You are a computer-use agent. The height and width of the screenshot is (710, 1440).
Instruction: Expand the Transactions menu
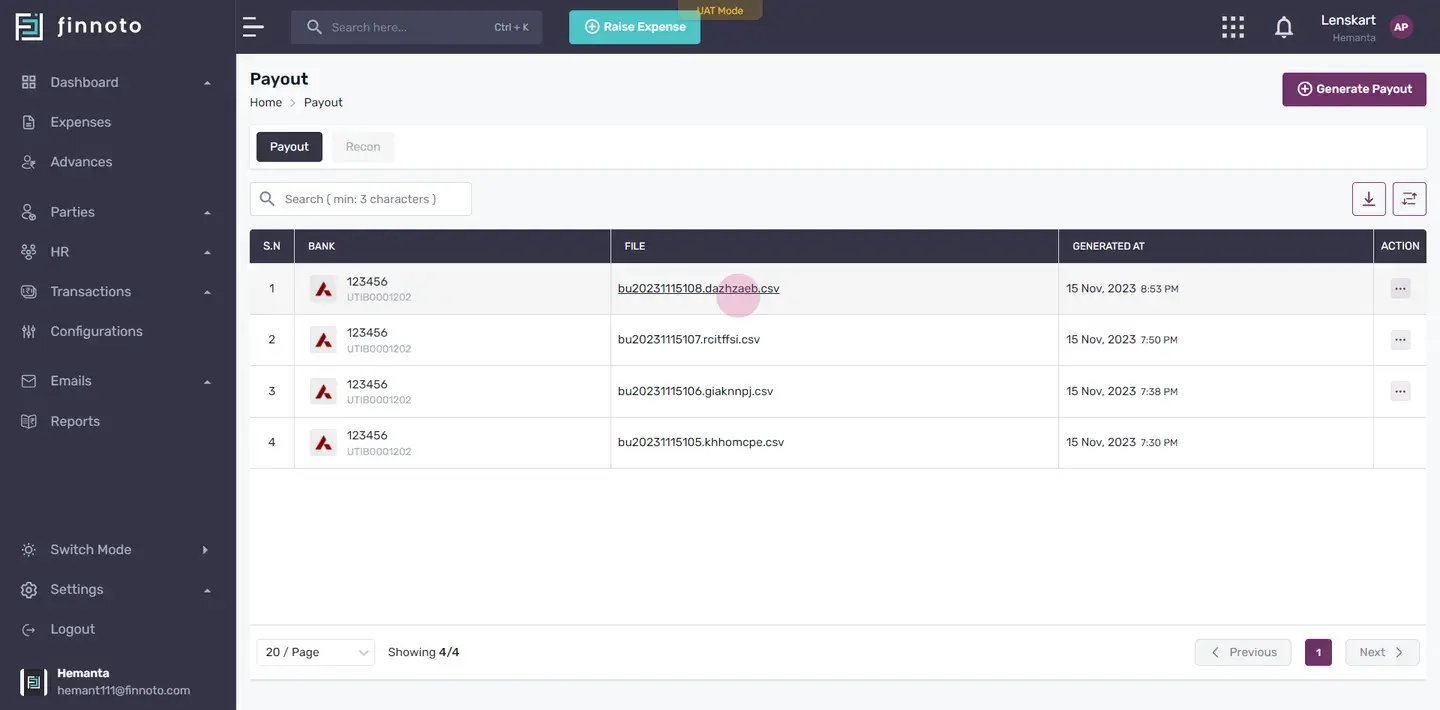[x=118, y=292]
